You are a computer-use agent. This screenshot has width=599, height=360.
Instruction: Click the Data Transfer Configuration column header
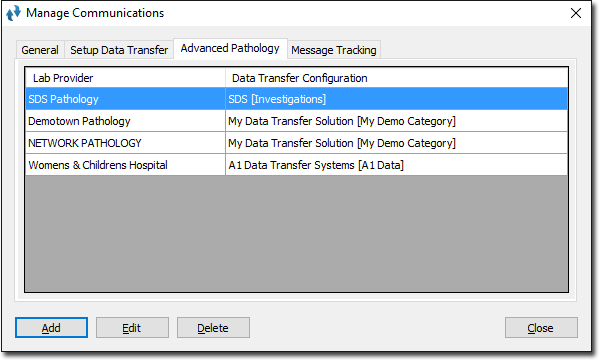[397, 78]
